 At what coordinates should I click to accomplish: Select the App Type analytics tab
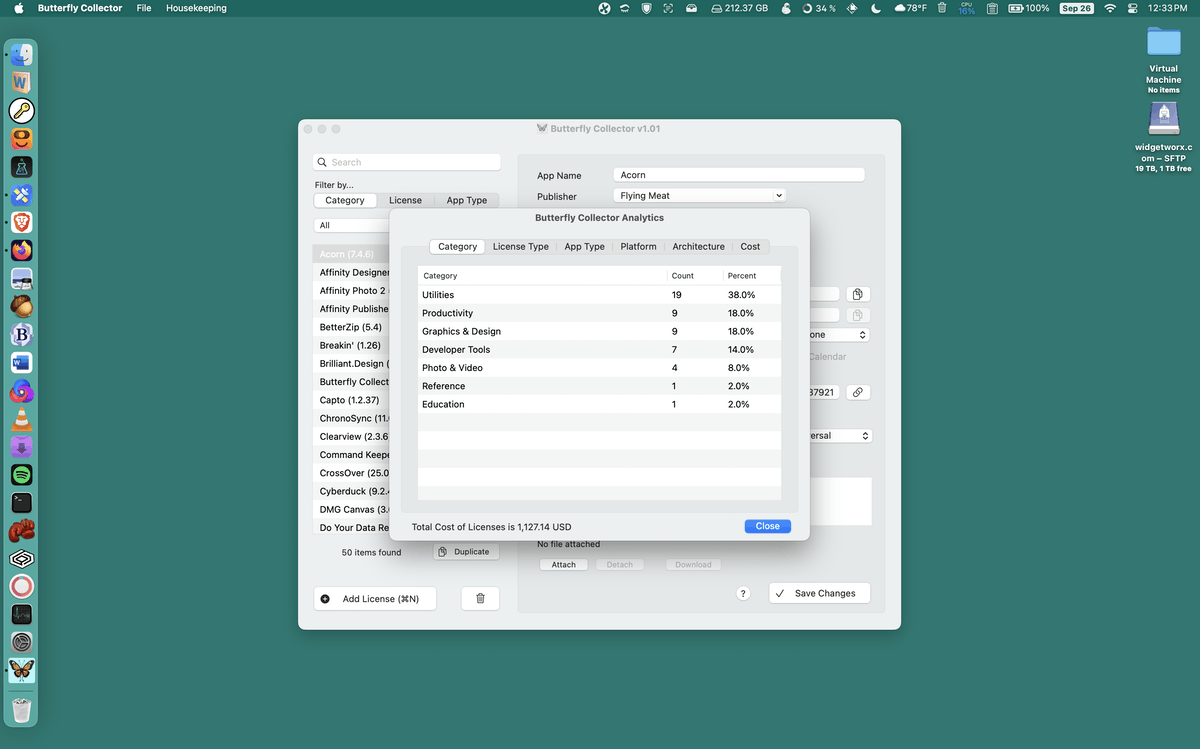click(584, 246)
